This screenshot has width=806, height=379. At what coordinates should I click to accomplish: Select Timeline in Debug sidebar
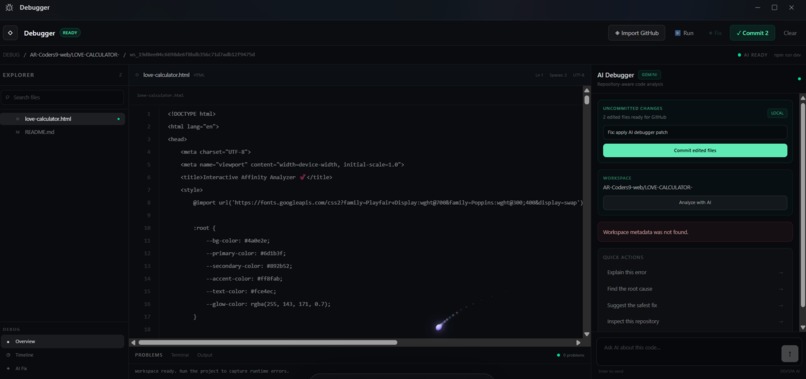pos(62,355)
